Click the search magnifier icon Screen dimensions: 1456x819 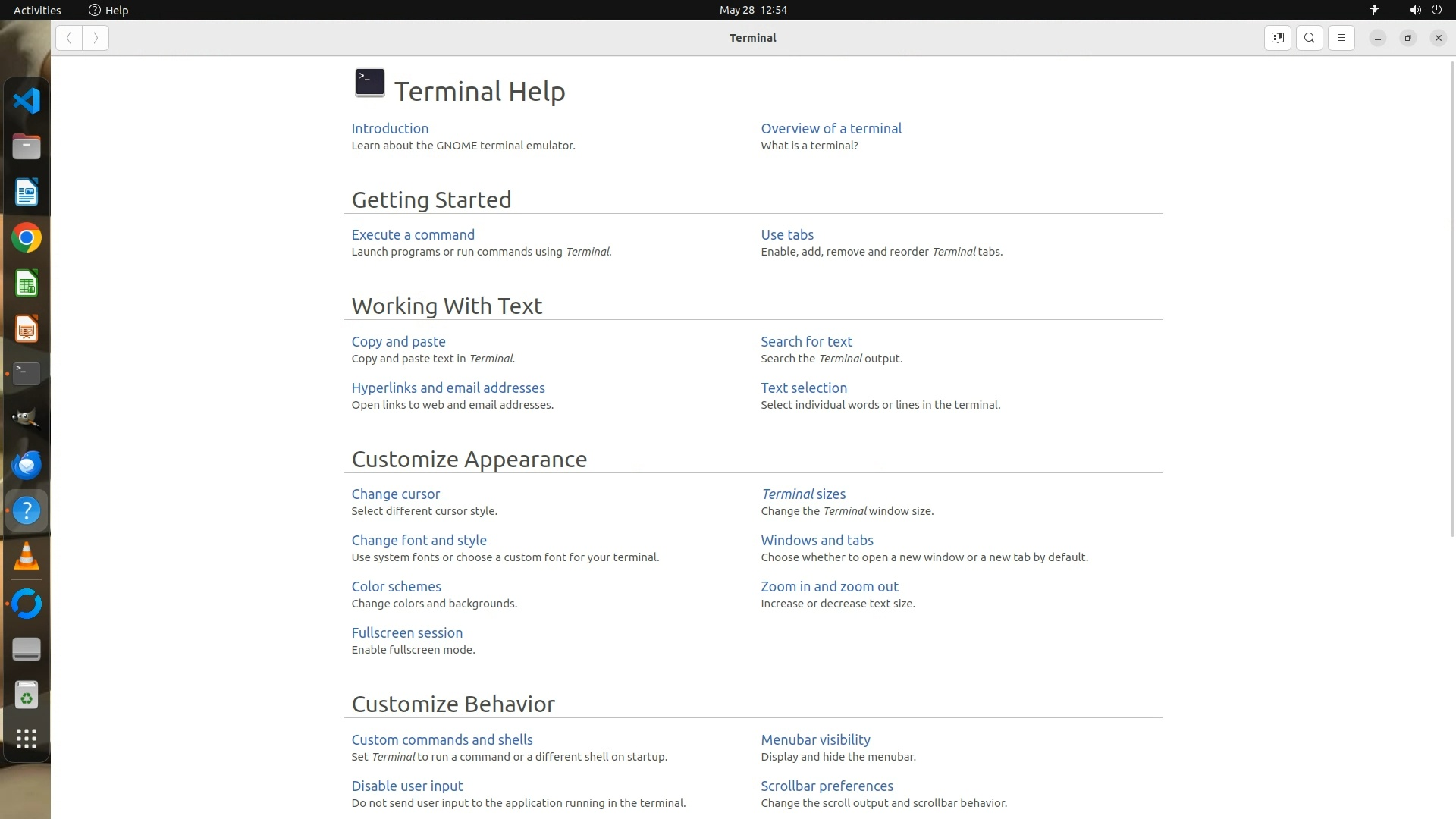click(x=1310, y=38)
